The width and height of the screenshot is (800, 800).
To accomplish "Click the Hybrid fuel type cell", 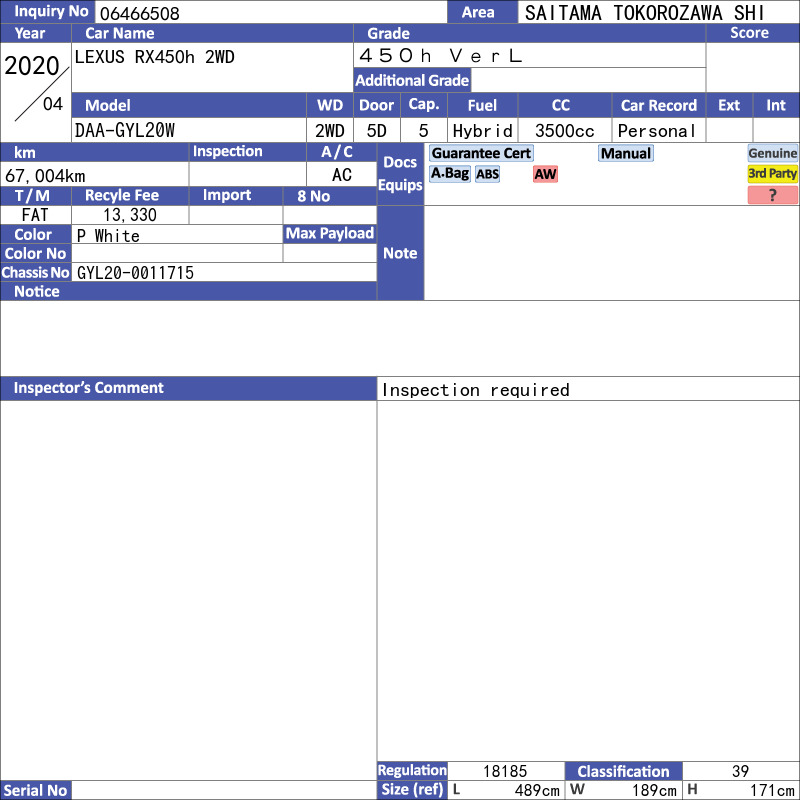I will click(x=482, y=131).
